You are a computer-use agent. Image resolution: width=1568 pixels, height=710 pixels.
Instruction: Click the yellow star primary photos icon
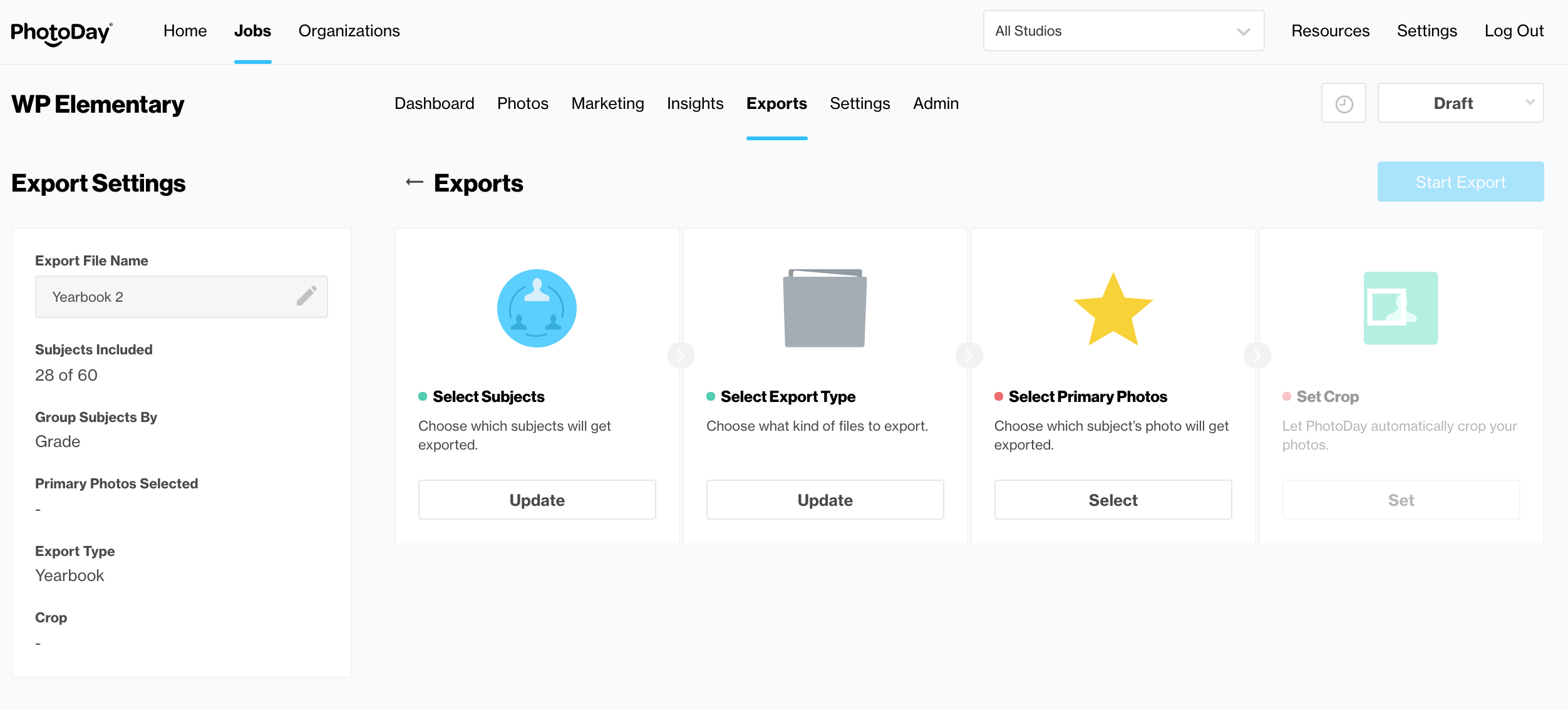(x=1113, y=309)
